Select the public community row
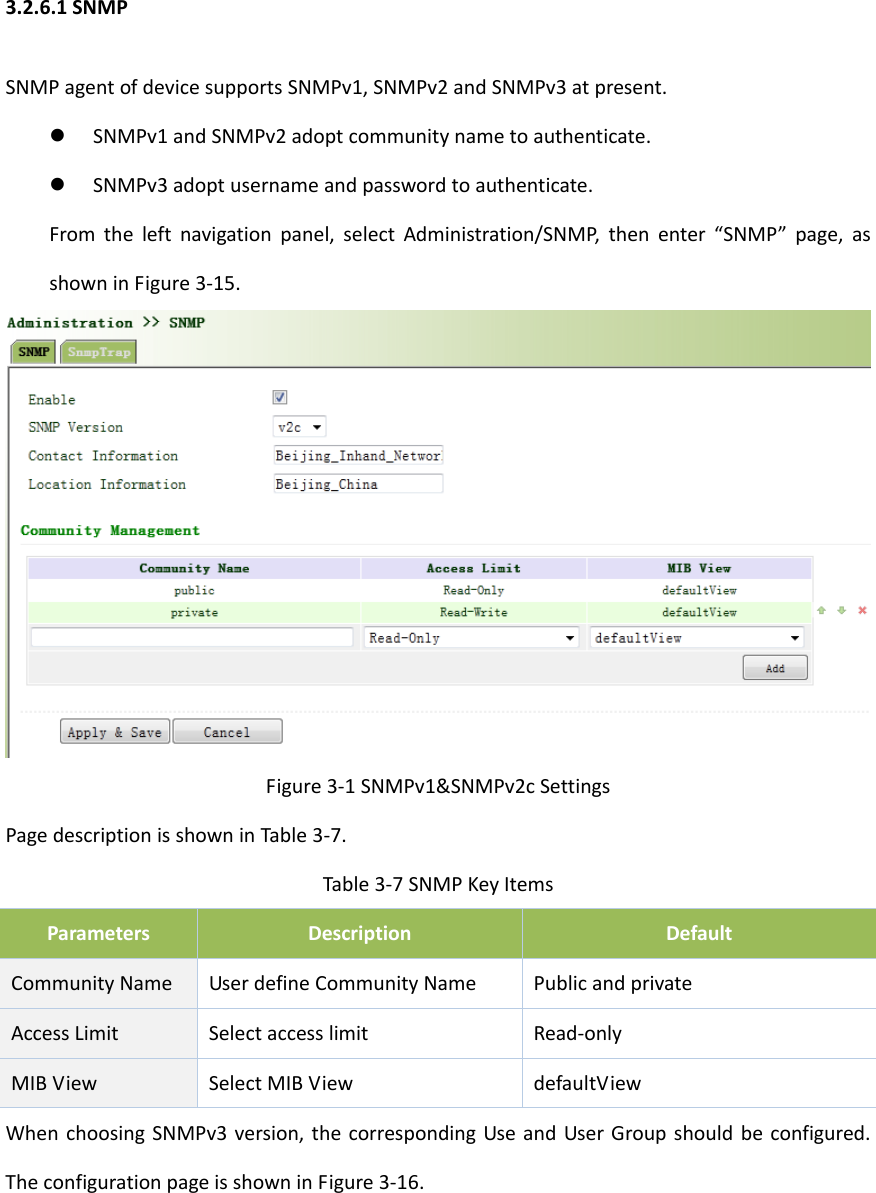 (x=193, y=589)
